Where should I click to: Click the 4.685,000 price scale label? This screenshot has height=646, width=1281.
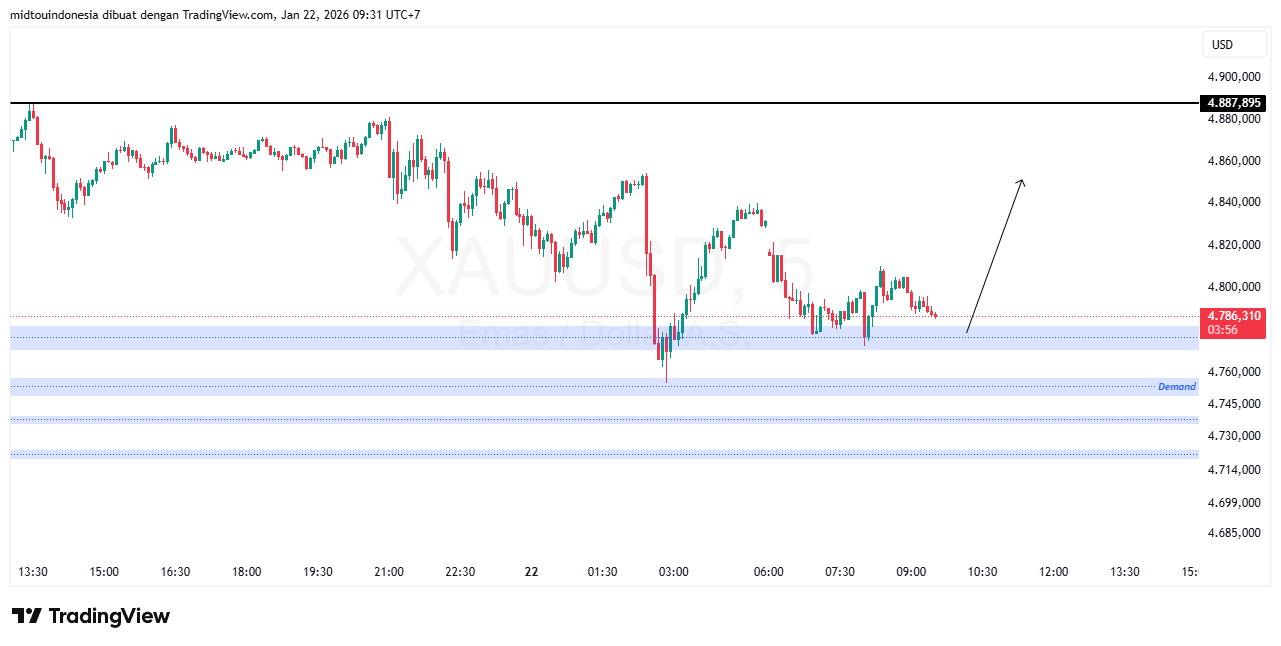1232,532
